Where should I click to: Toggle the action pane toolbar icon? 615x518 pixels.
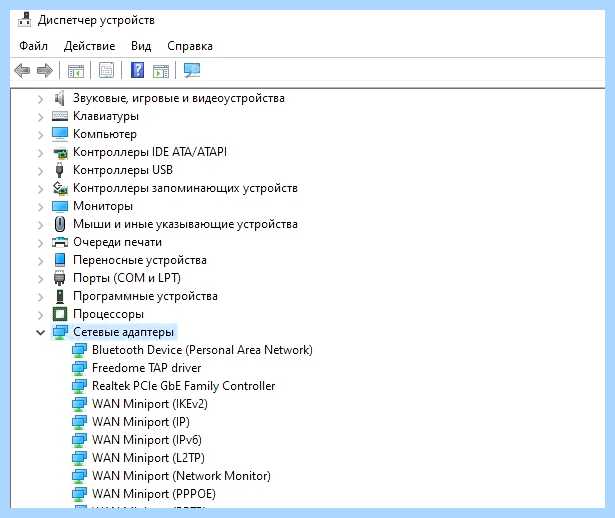coord(161,71)
